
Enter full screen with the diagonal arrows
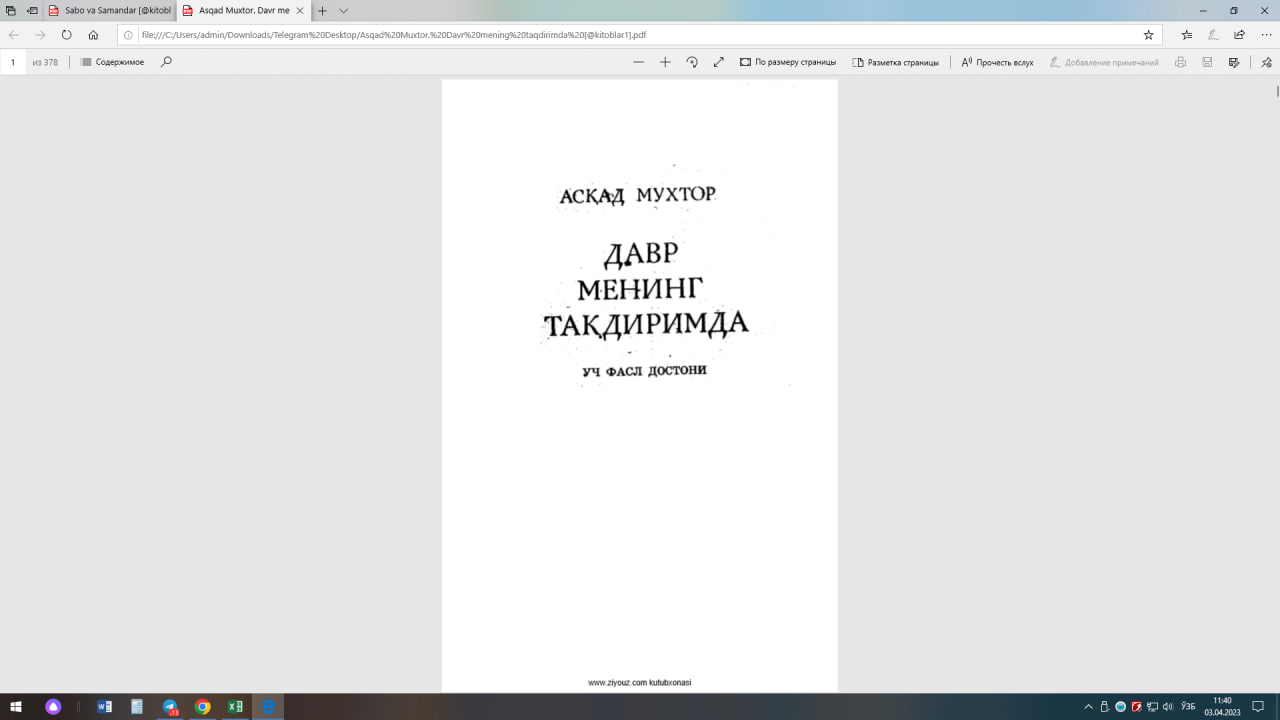[x=718, y=62]
